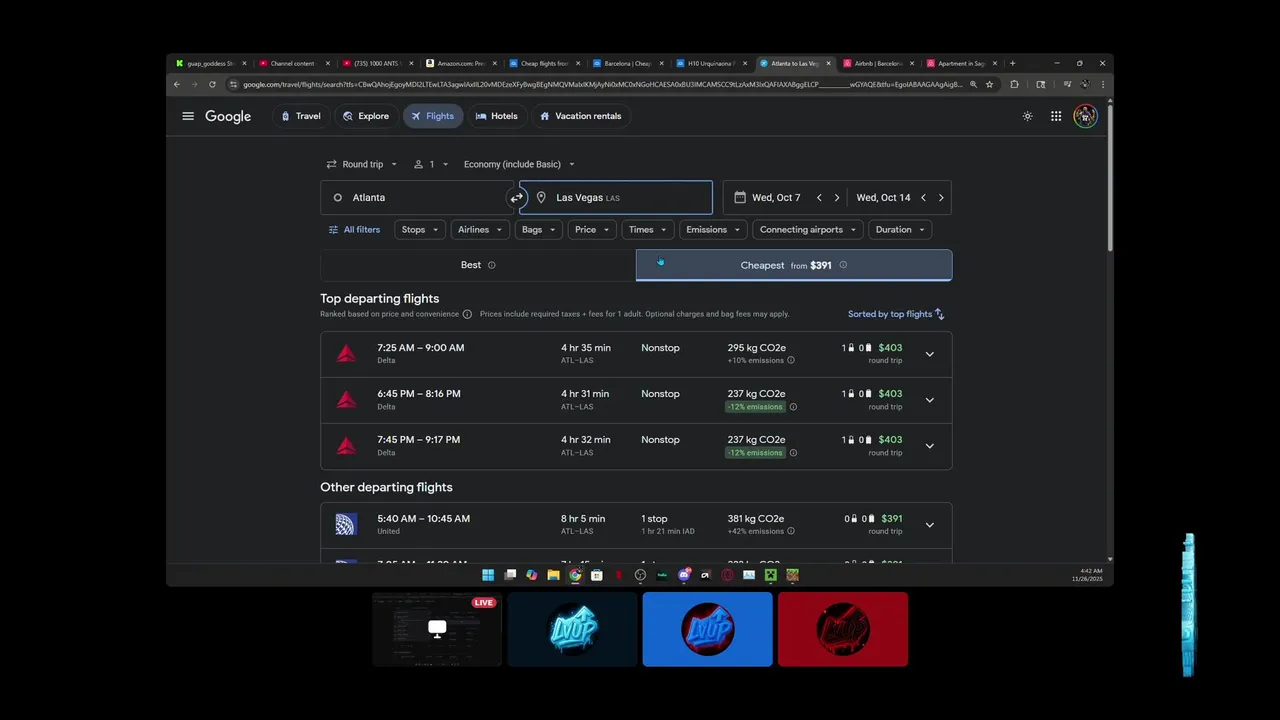Open the Stops filter dropdown
Image resolution: width=1280 pixels, height=720 pixels.
click(x=420, y=230)
